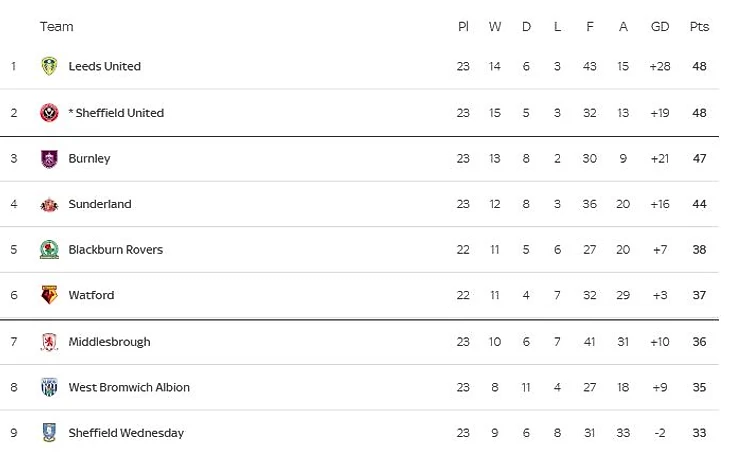Click the Middlesbrough club crest
Screen dimensions: 730x453
click(49, 342)
